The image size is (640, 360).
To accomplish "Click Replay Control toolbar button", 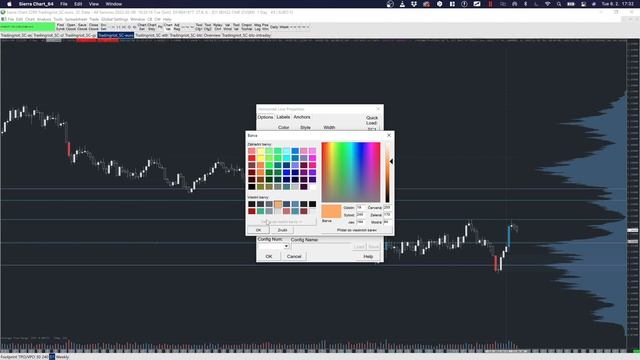I will tap(218, 27).
